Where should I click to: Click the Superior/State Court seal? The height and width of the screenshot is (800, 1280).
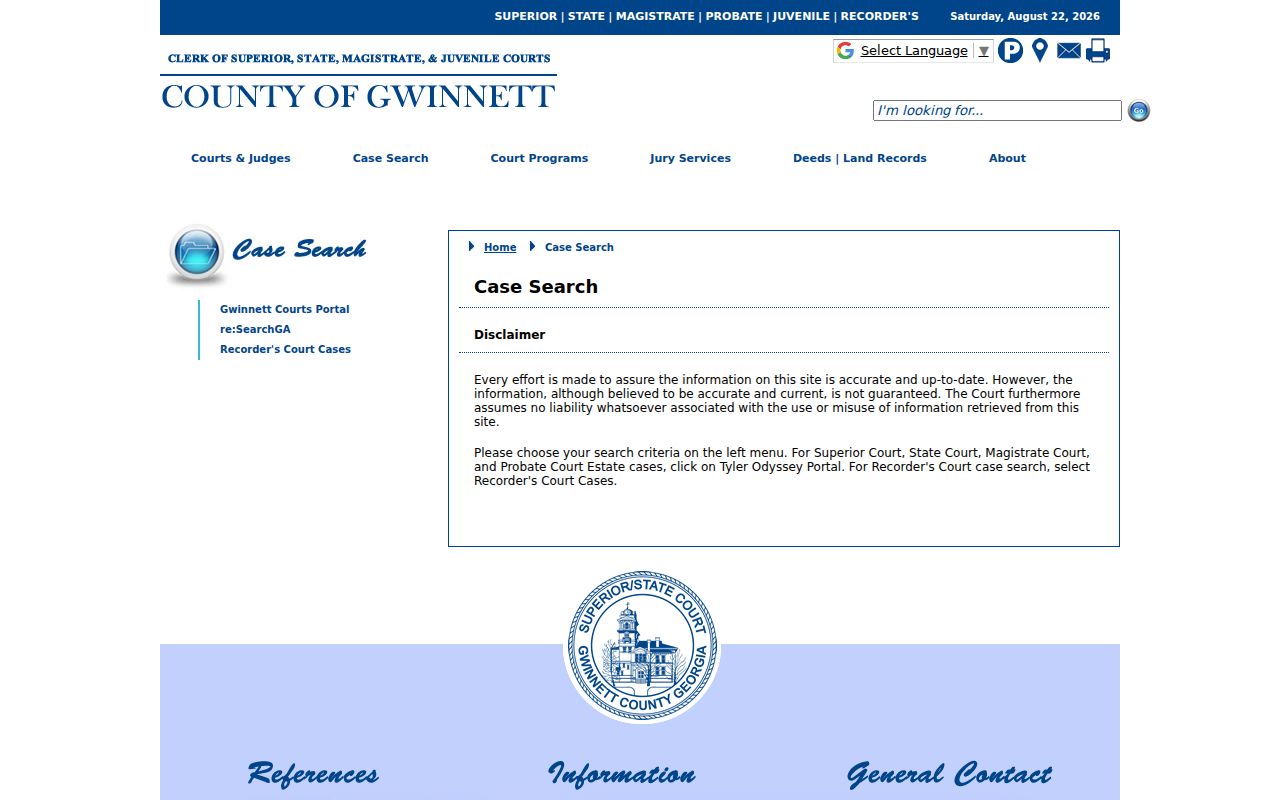click(x=642, y=647)
